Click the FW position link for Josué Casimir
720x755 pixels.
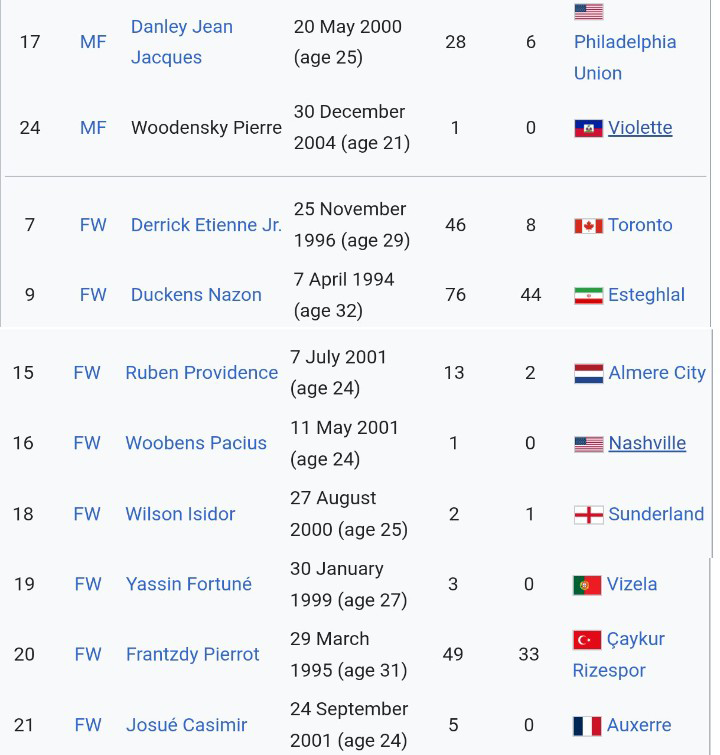[x=88, y=725]
